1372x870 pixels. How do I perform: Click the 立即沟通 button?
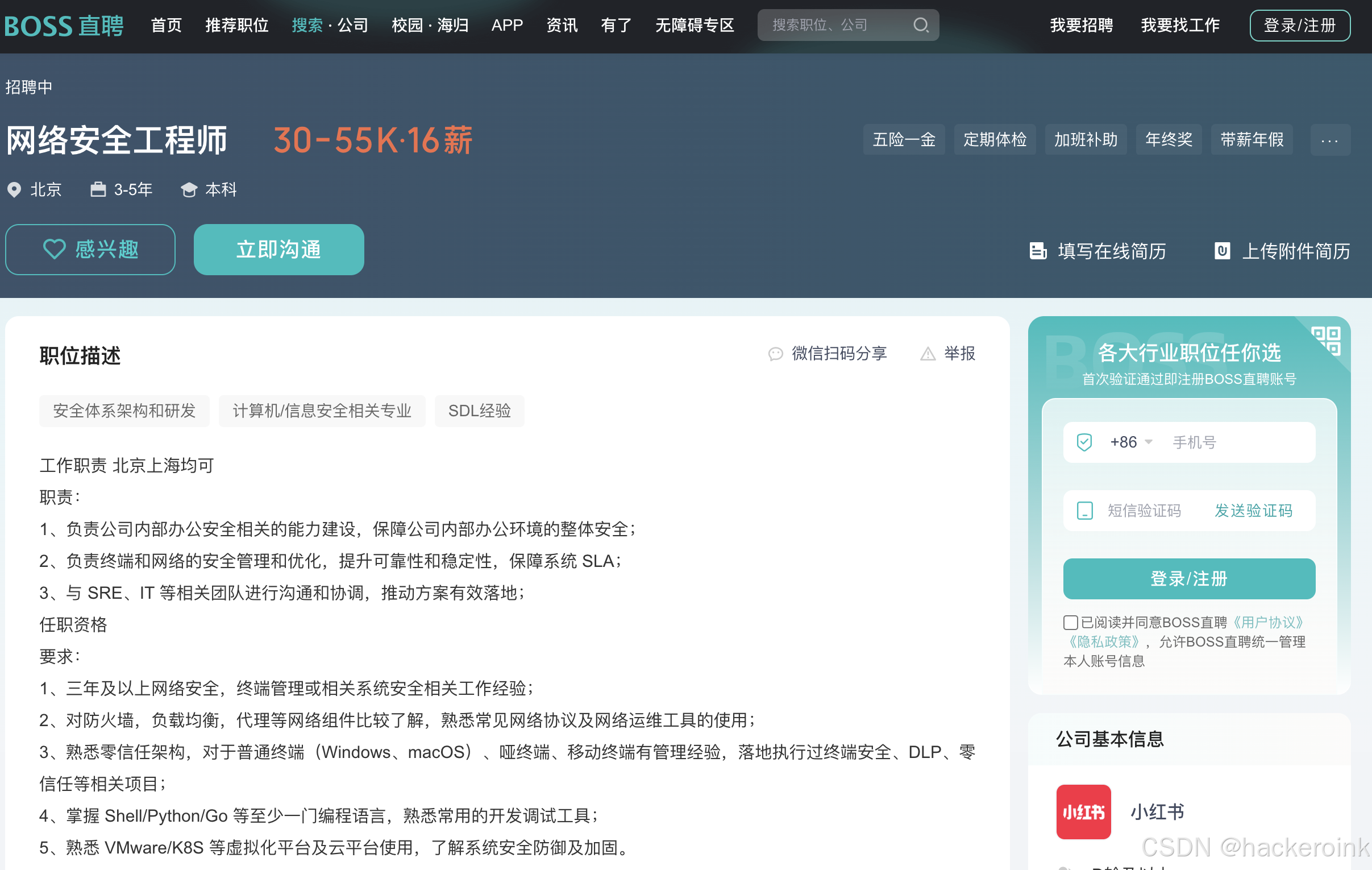[278, 249]
